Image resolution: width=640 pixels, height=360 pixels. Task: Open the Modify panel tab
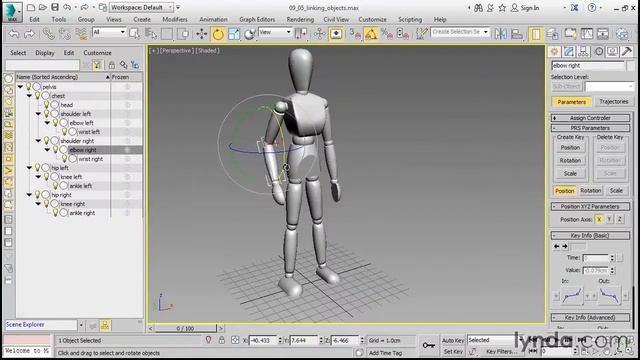(x=569, y=51)
